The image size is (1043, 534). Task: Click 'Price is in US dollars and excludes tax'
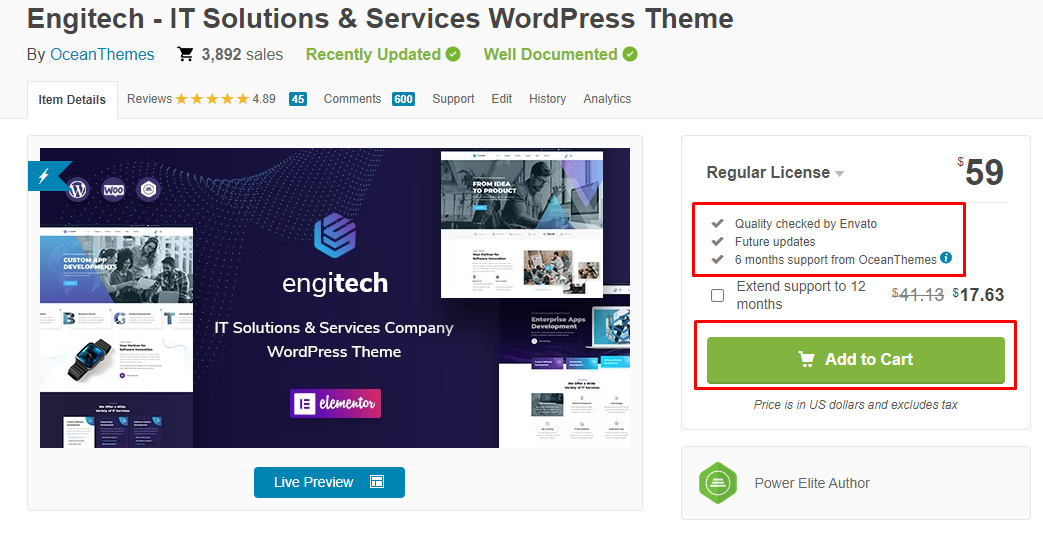point(855,404)
